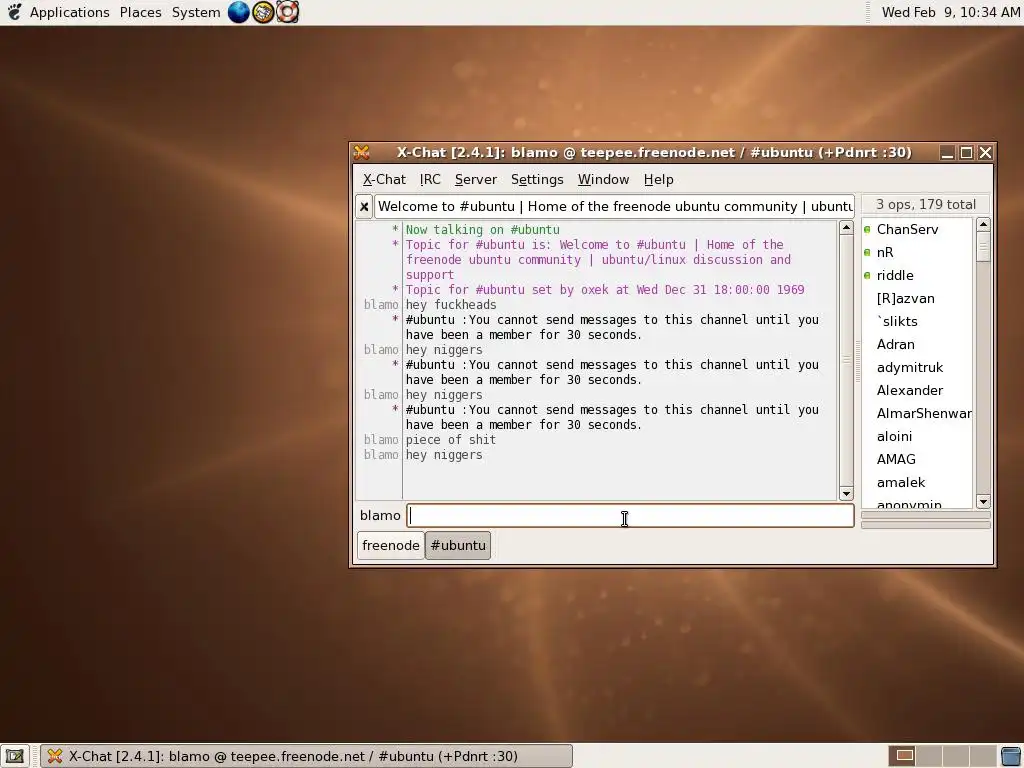Click the 'Topic for #ubuntu set by oxek' line
This screenshot has height=768, width=1024.
pyautogui.click(x=605, y=290)
